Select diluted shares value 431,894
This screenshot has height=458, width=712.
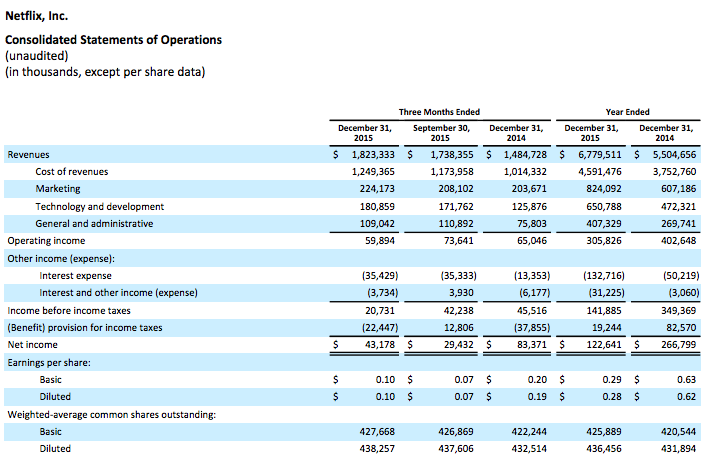tap(678, 449)
